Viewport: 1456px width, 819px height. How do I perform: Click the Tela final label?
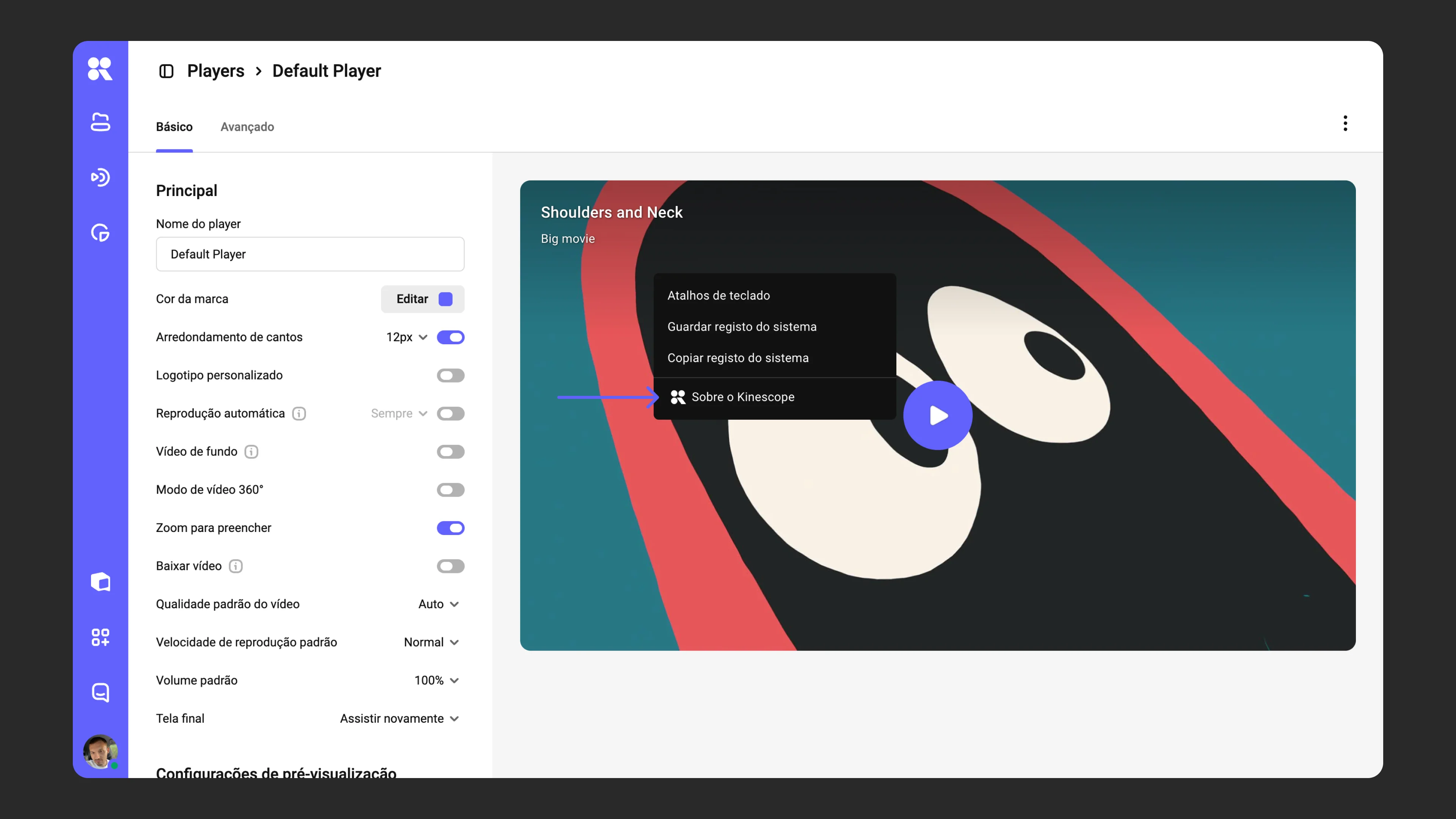(x=180, y=719)
